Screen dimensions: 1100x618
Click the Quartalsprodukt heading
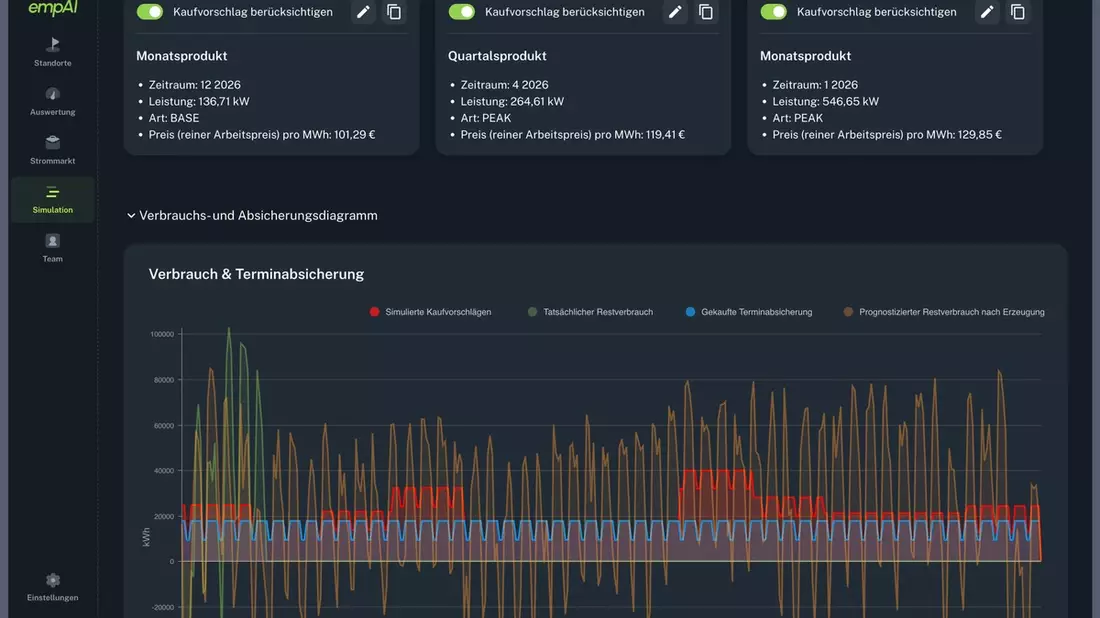(x=497, y=55)
